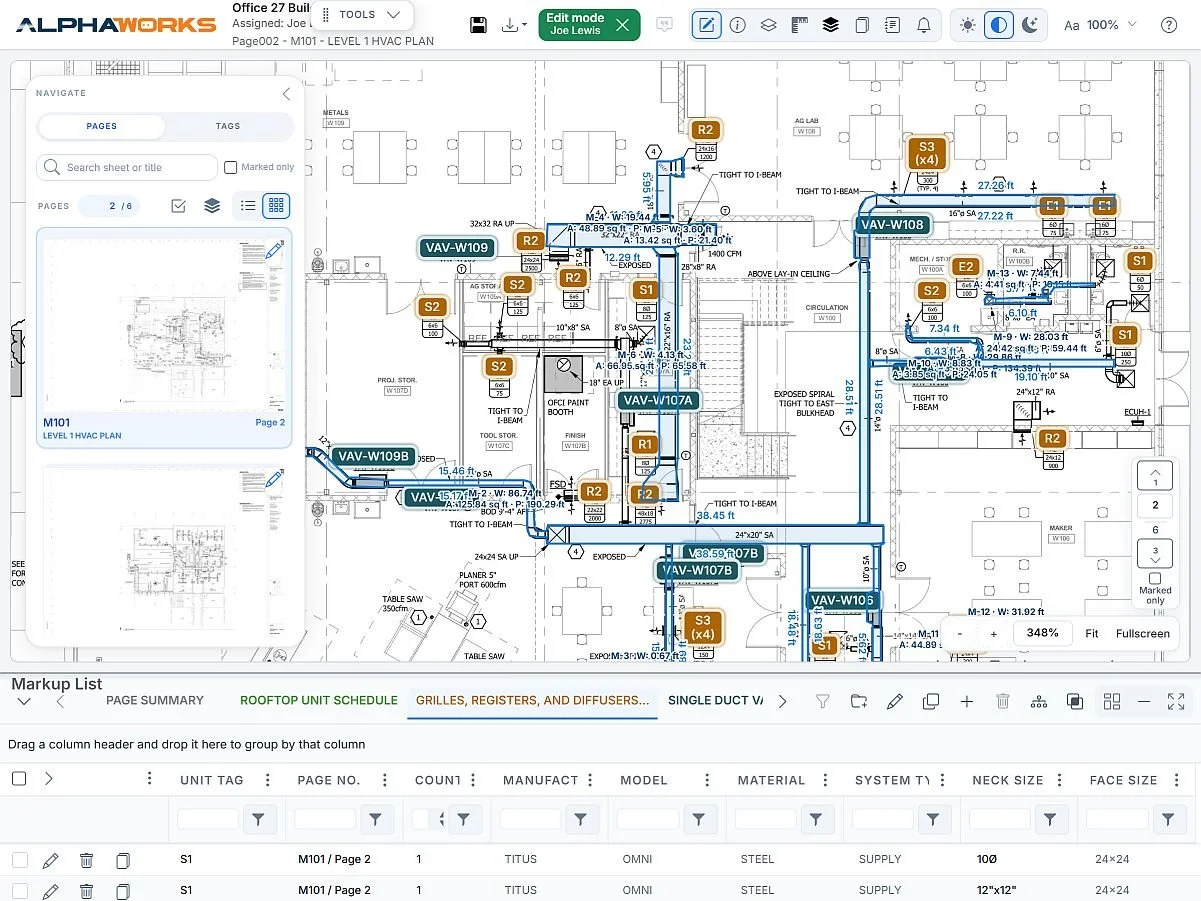The height and width of the screenshot is (901, 1201).
Task: Click the overlapping squares icon
Action: click(1075, 702)
